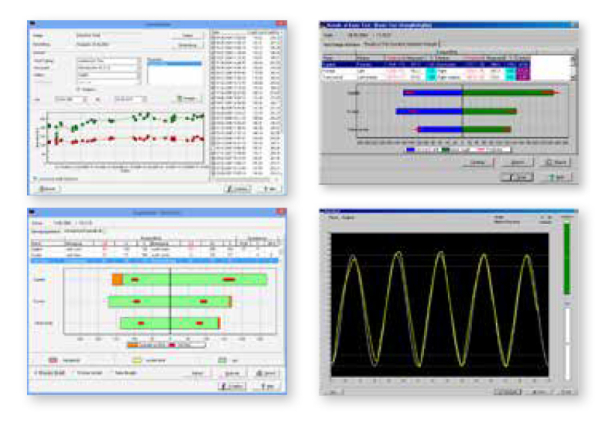The image size is (600, 421).
Task: Select the second row in blue-green results table
Action: point(426,71)
